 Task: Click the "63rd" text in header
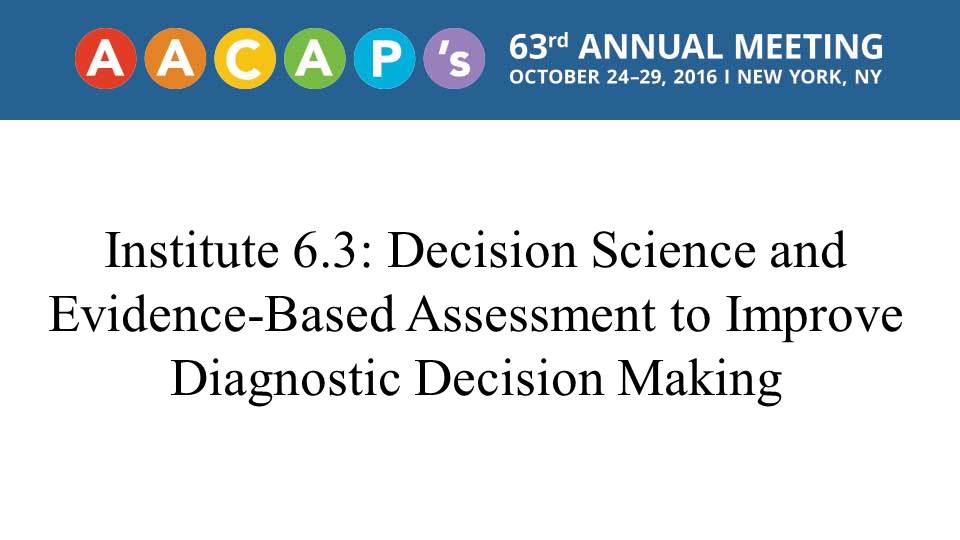point(540,47)
